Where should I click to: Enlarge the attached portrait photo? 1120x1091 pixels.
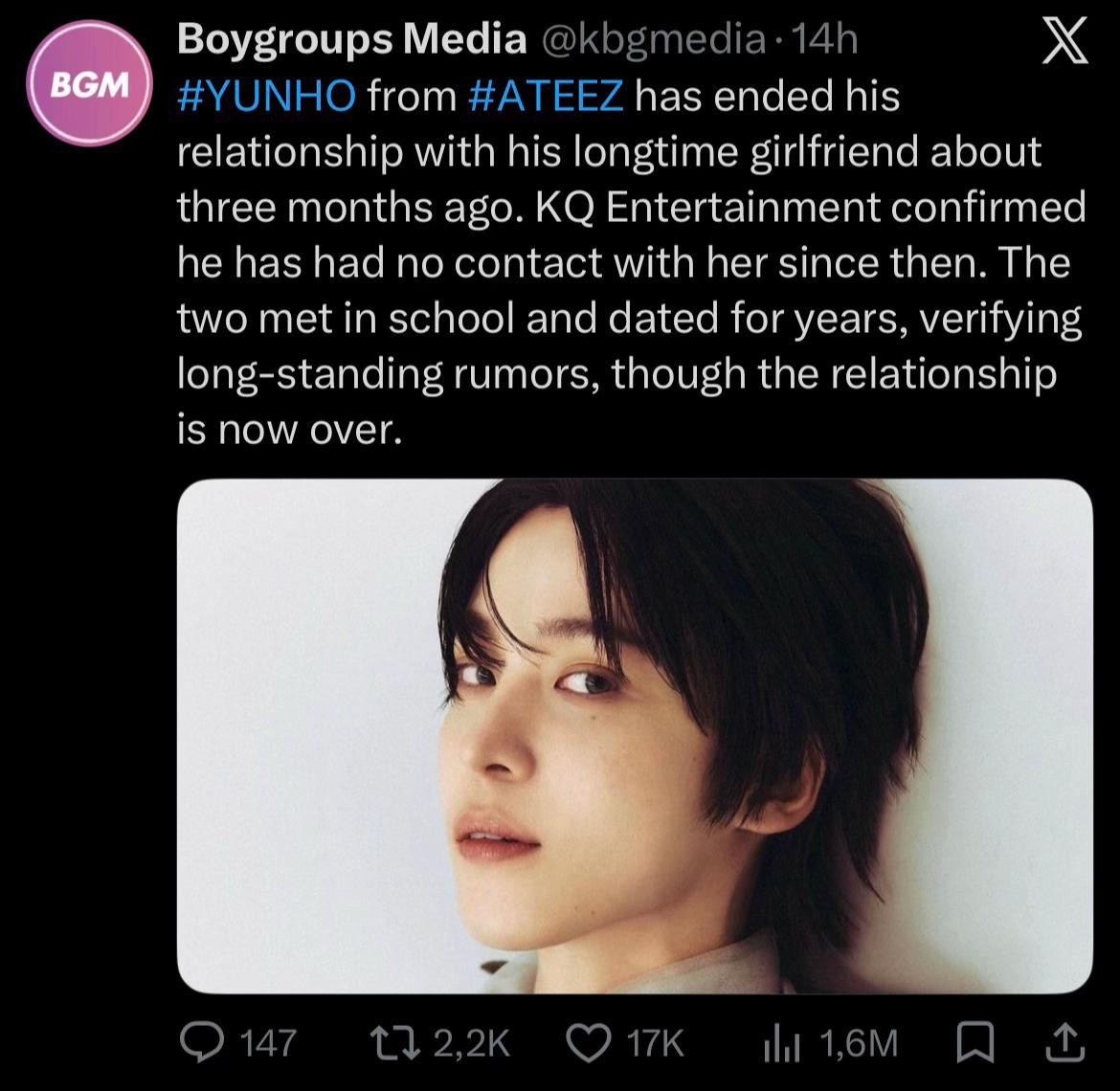(x=635, y=735)
